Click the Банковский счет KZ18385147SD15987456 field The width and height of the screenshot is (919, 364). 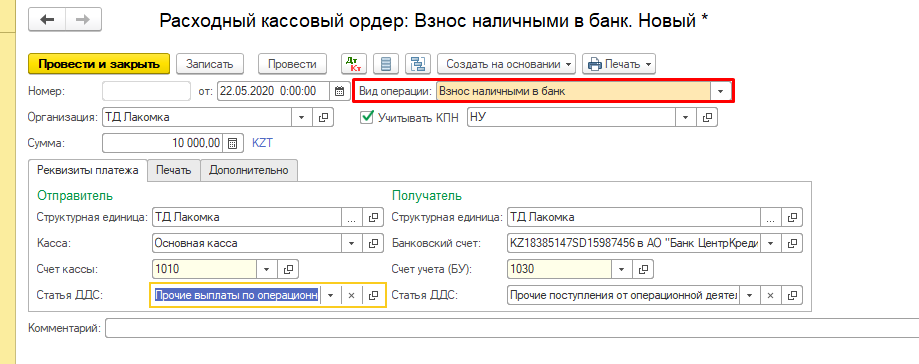(634, 243)
